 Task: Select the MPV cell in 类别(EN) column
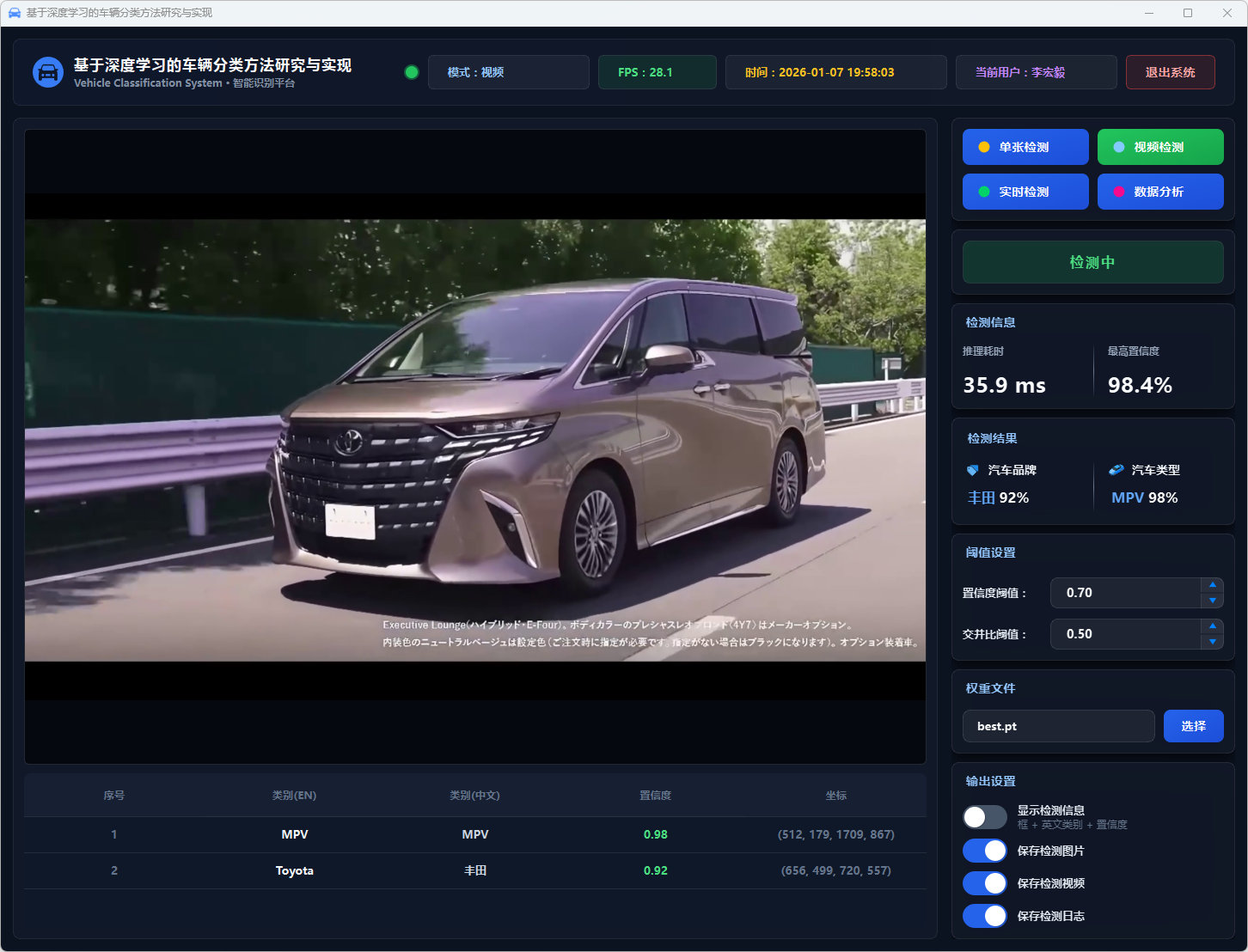[295, 834]
